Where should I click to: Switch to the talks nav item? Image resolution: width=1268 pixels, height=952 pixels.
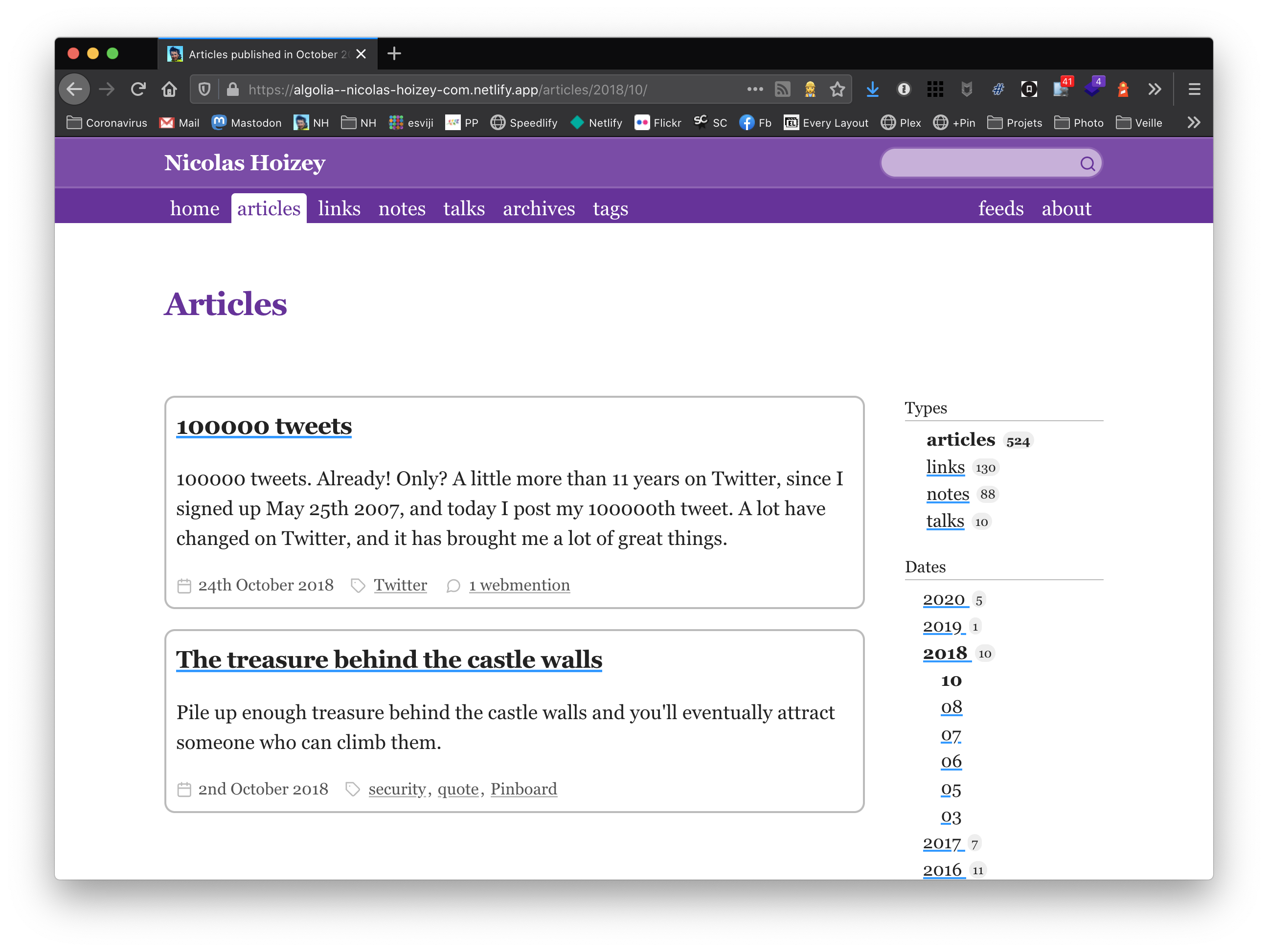(x=464, y=208)
